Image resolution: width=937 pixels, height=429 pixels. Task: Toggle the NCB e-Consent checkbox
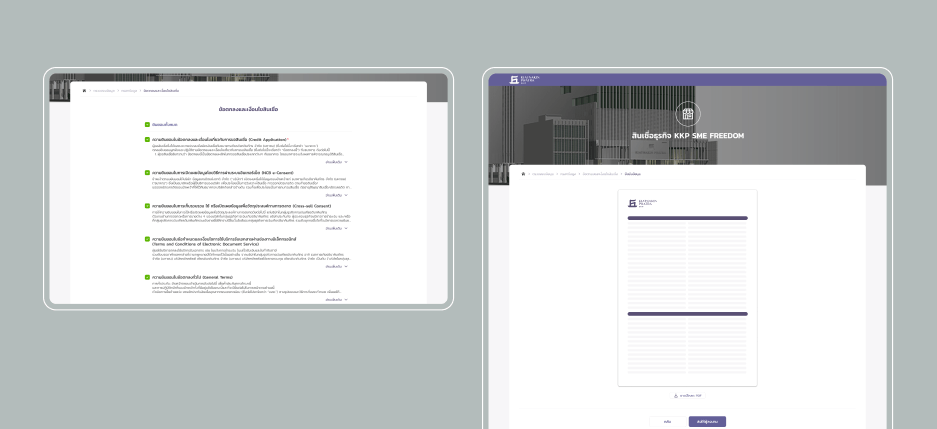[x=148, y=172]
